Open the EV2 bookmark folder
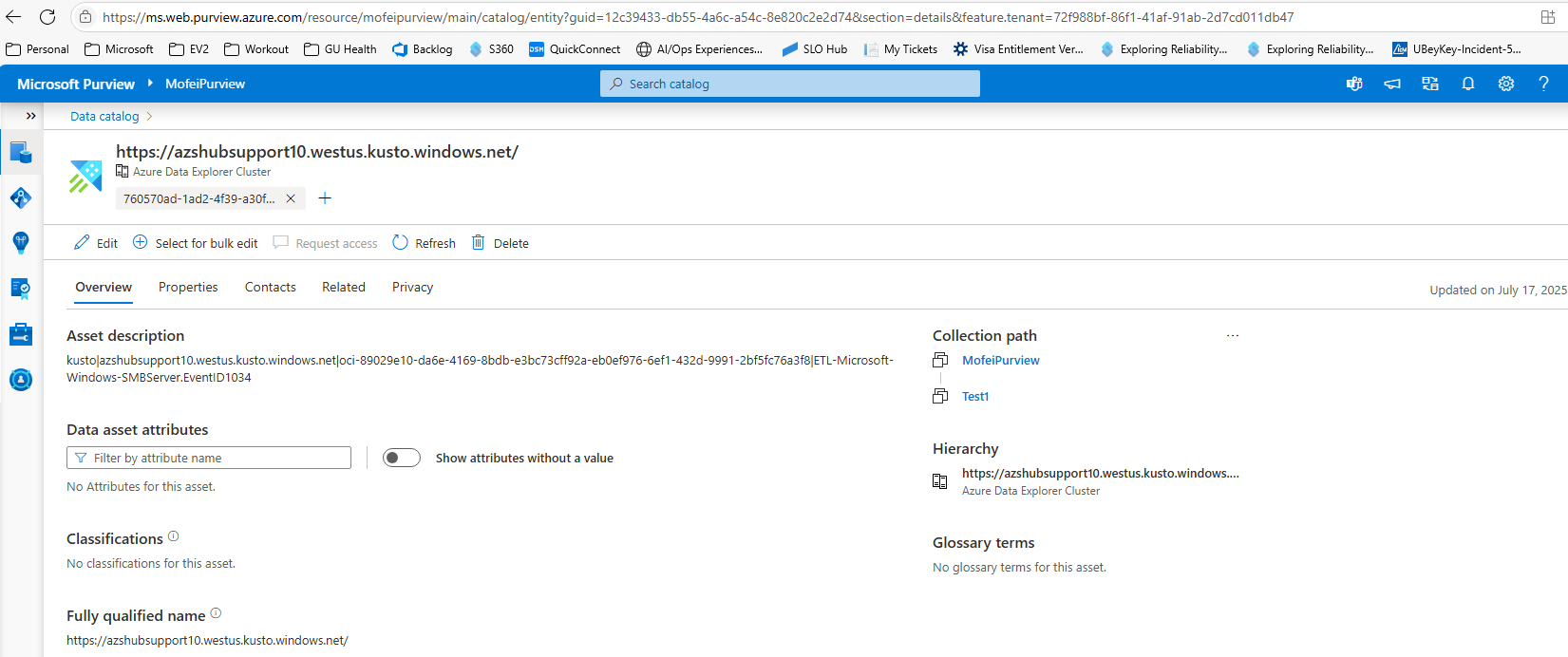1568x657 pixels. (x=189, y=49)
